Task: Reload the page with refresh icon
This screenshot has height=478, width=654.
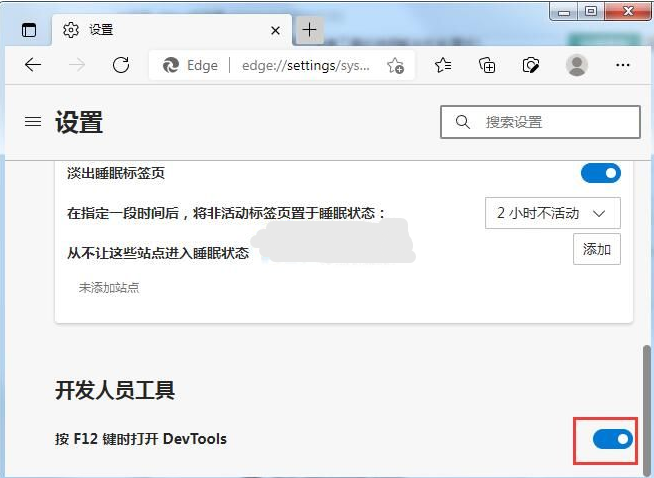Action: click(x=121, y=65)
